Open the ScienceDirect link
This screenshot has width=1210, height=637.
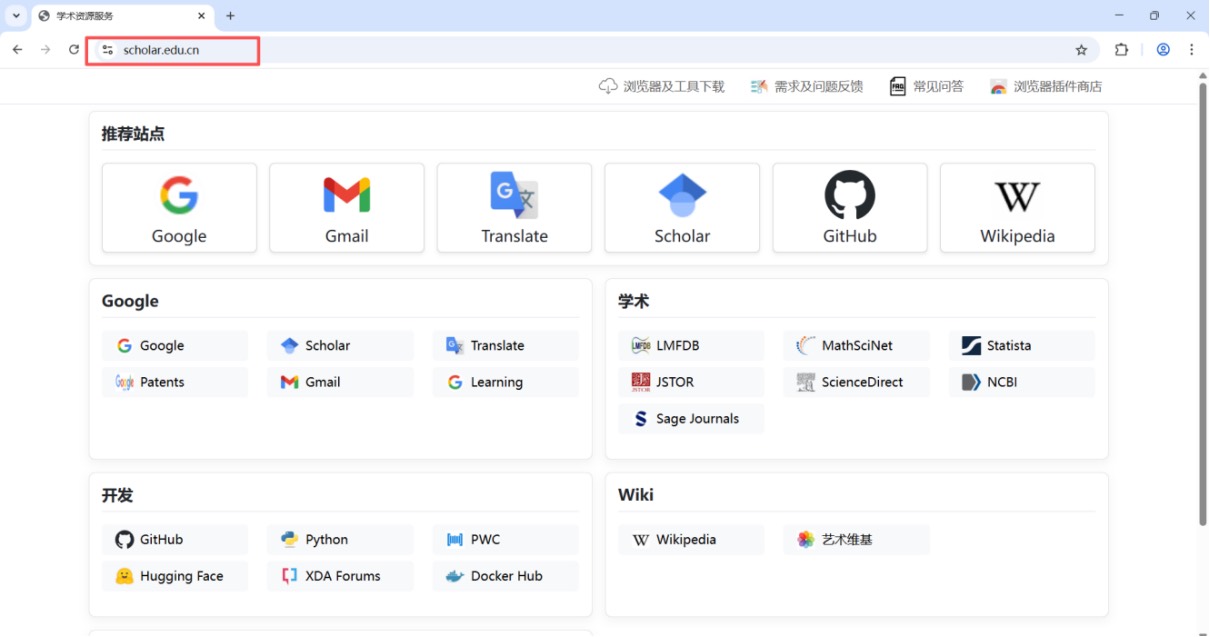pyautogui.click(x=857, y=382)
